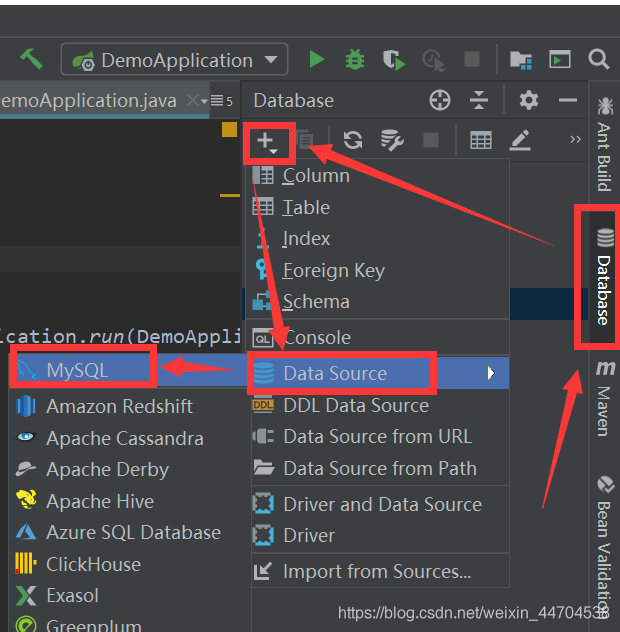620x632 pixels.
Task: Expand the Data Source submenu arrow
Action: 491,373
